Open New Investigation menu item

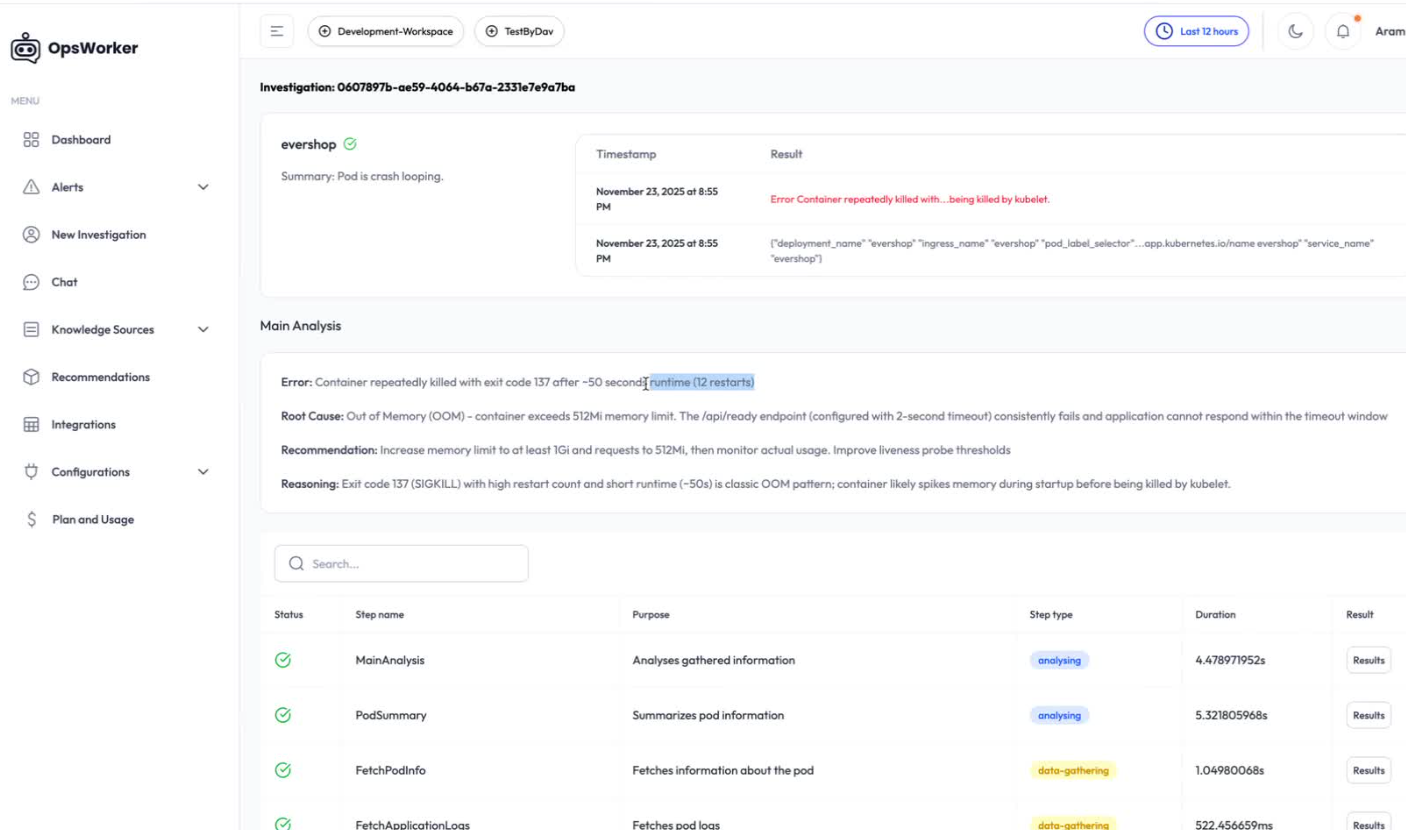[x=98, y=235]
